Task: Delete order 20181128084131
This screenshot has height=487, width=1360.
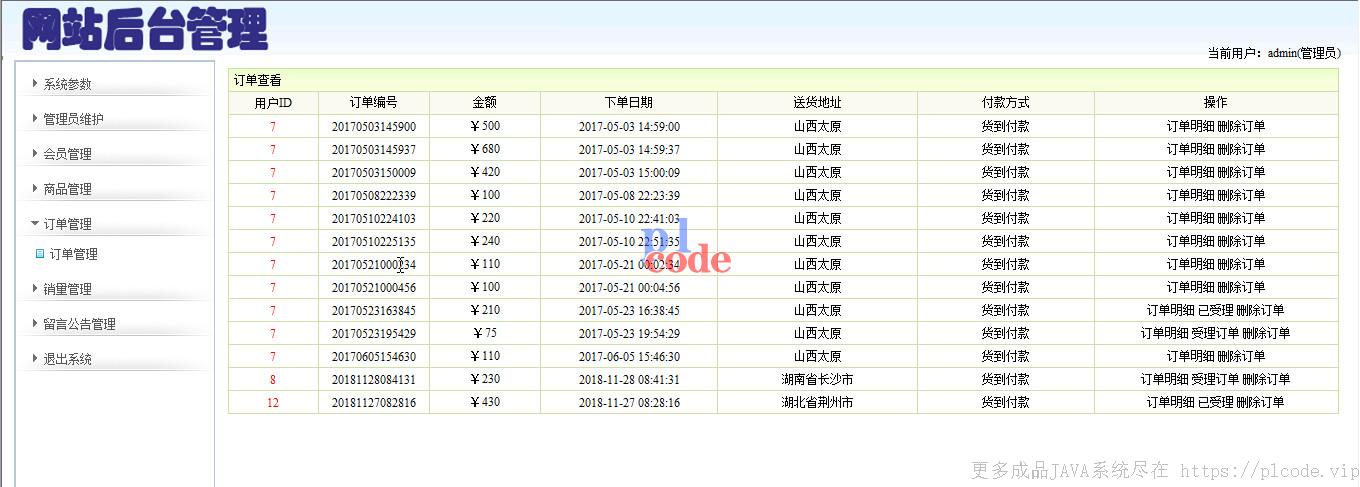Action: click(x=1266, y=379)
